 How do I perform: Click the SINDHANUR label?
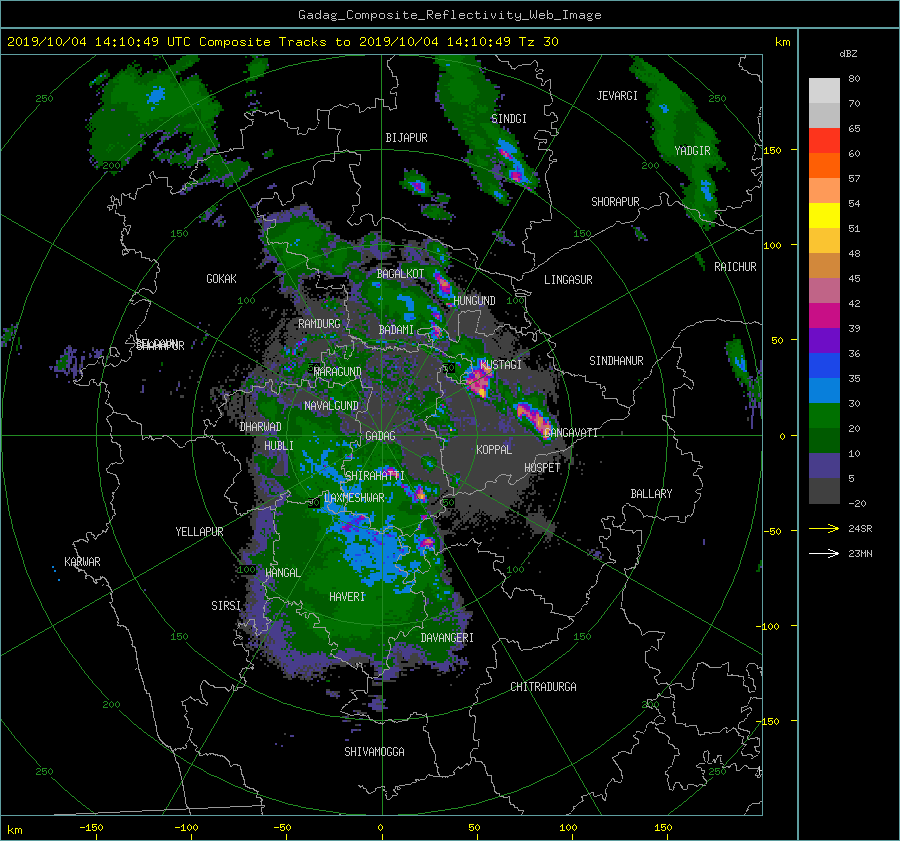click(x=616, y=361)
